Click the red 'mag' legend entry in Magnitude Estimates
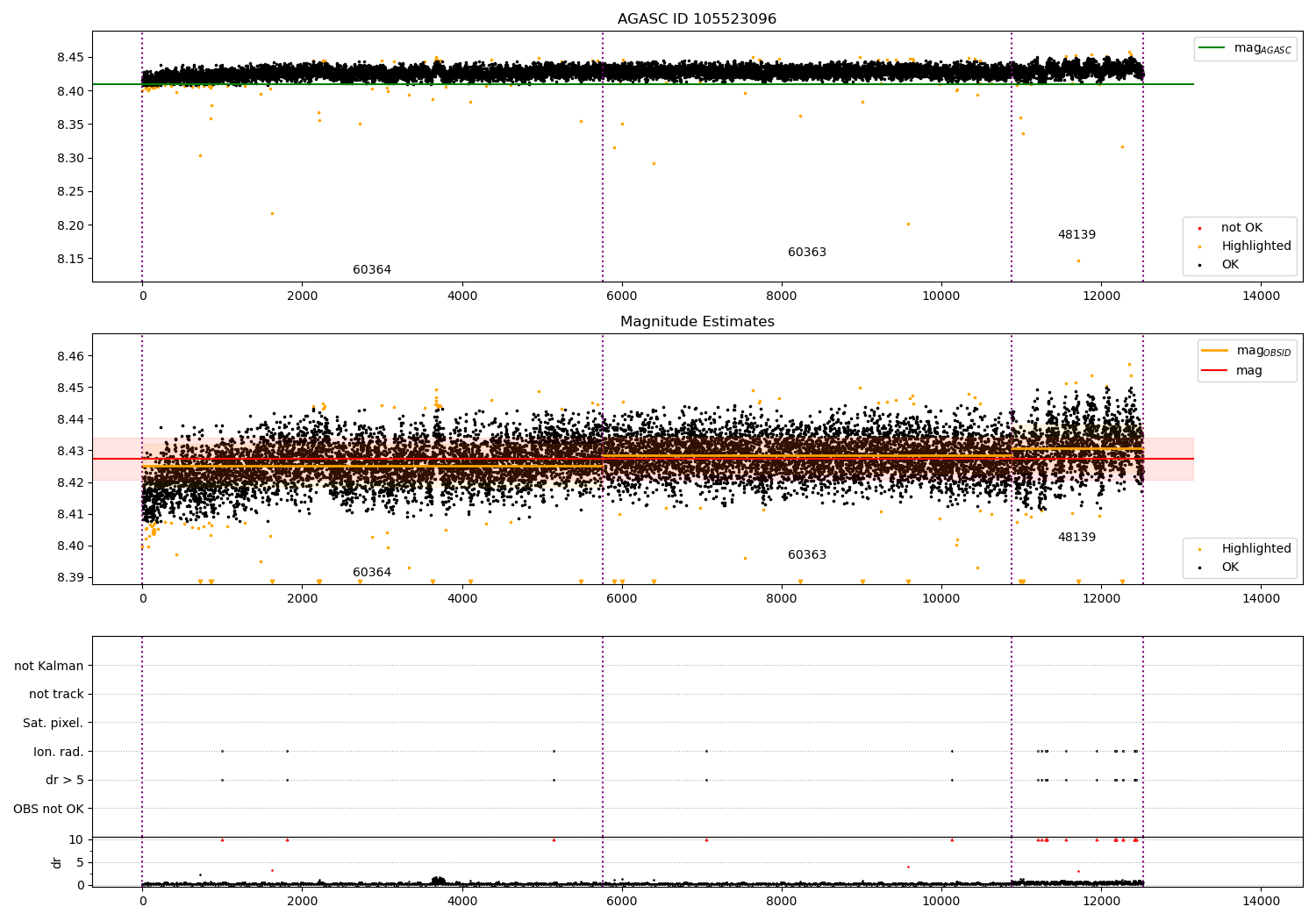This screenshot has height=921, width=1316. pyautogui.click(x=1232, y=370)
